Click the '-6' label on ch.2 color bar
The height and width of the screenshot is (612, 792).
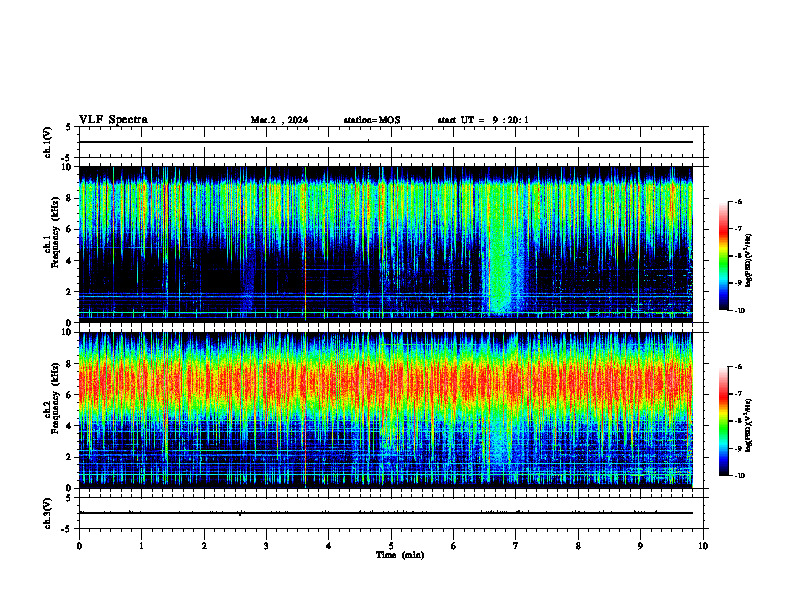point(738,367)
